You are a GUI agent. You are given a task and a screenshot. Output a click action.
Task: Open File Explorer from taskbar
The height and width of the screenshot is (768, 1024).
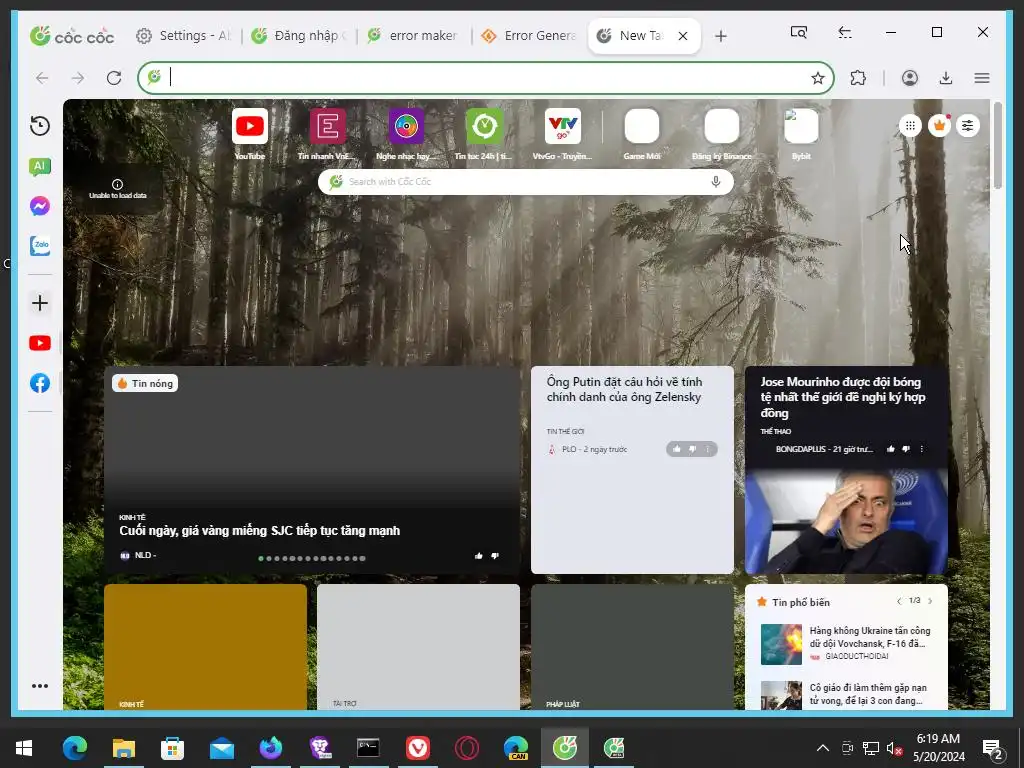coord(123,748)
